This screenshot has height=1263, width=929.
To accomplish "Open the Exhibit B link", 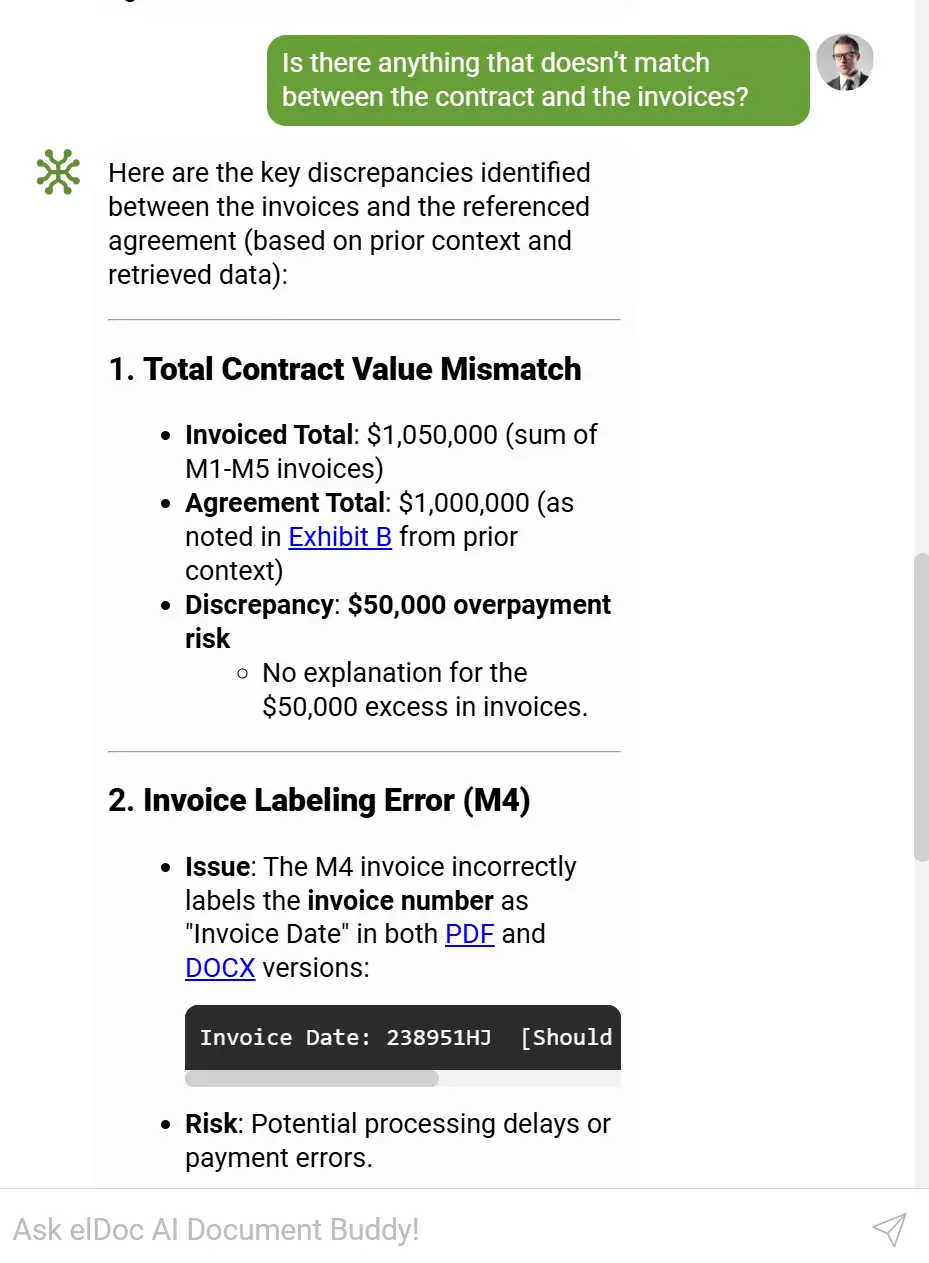I will pos(340,537).
